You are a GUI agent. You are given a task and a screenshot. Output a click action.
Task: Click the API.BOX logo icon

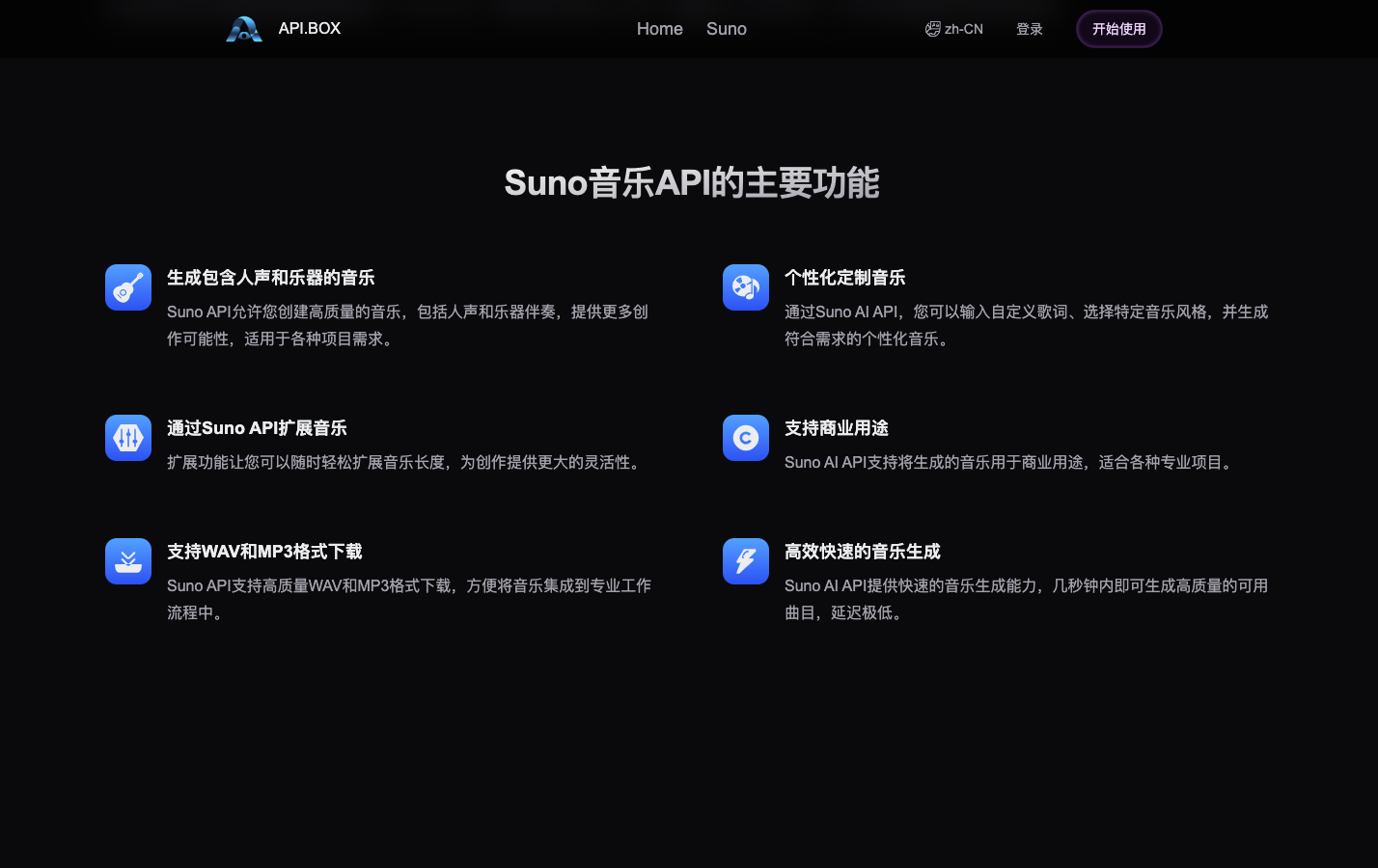point(244,29)
